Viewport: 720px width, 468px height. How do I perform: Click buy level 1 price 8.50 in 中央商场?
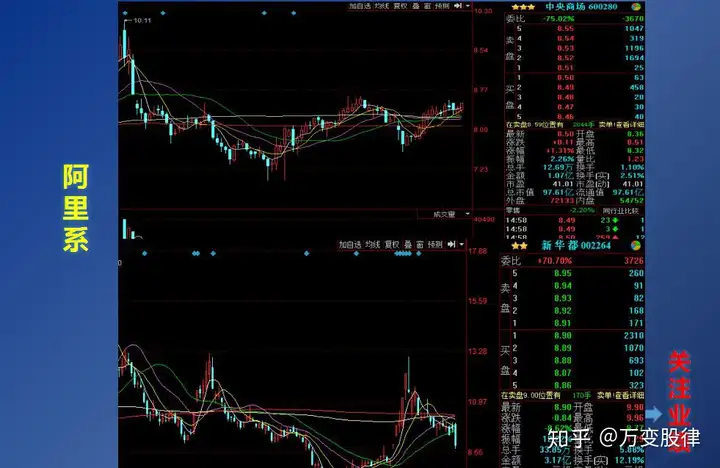pyautogui.click(x=566, y=78)
